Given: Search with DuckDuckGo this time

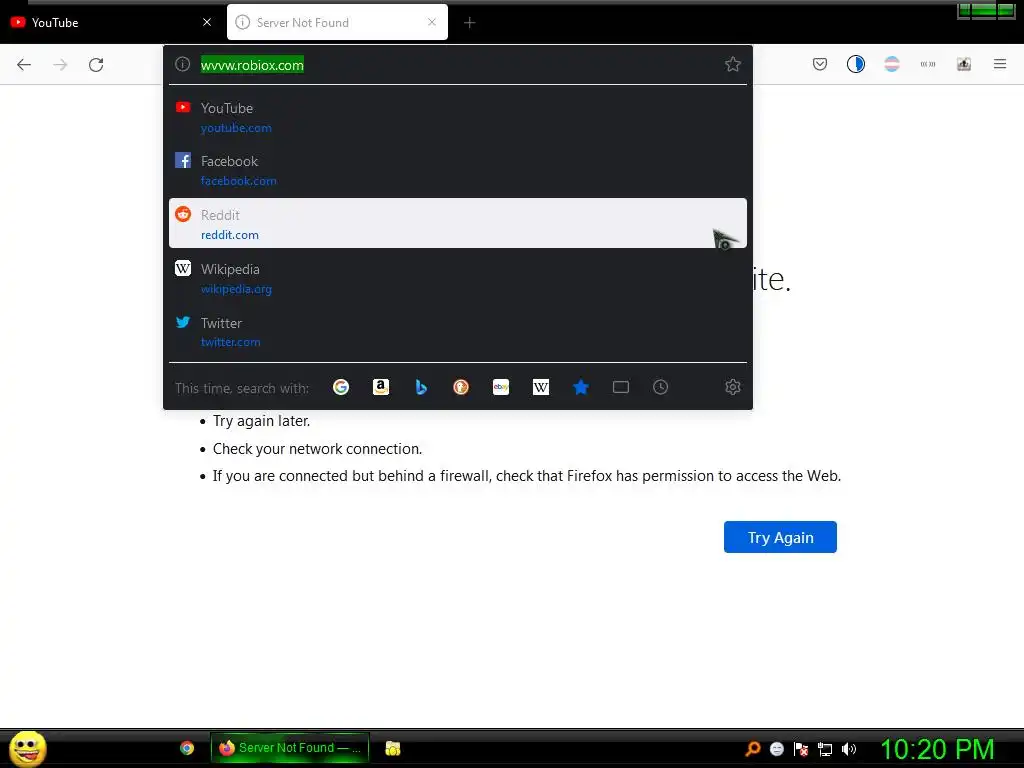Looking at the screenshot, I should pos(461,387).
